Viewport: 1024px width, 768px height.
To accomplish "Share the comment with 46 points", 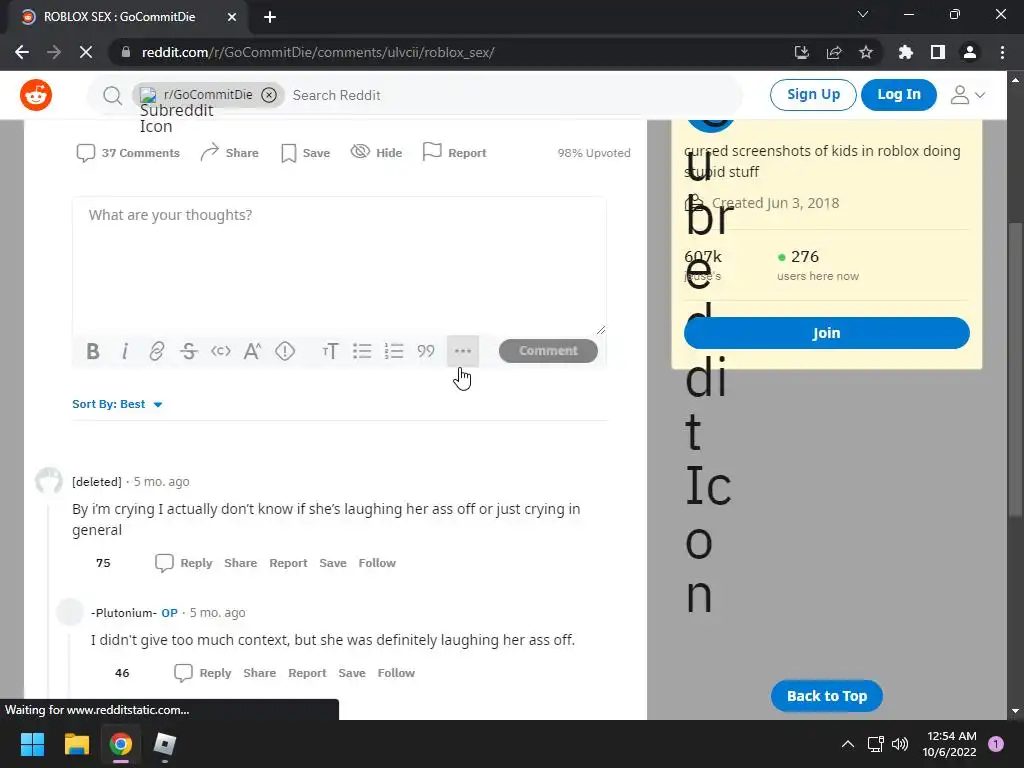I will tap(259, 673).
